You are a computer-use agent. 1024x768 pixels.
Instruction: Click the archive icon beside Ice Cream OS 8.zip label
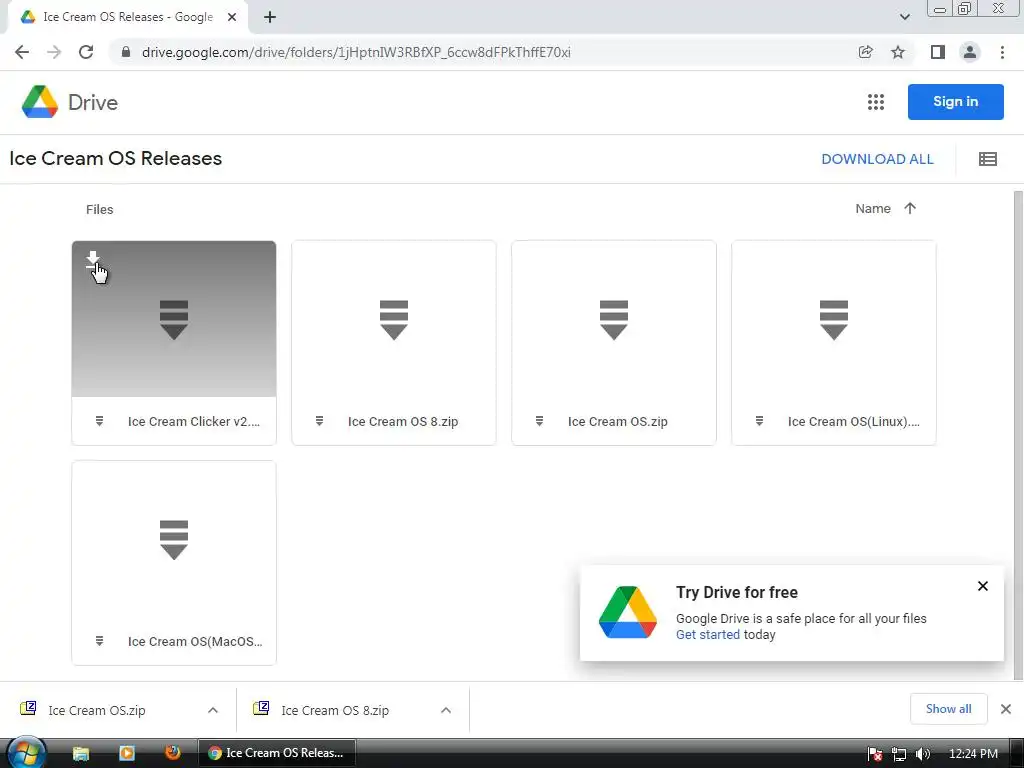[x=319, y=421]
